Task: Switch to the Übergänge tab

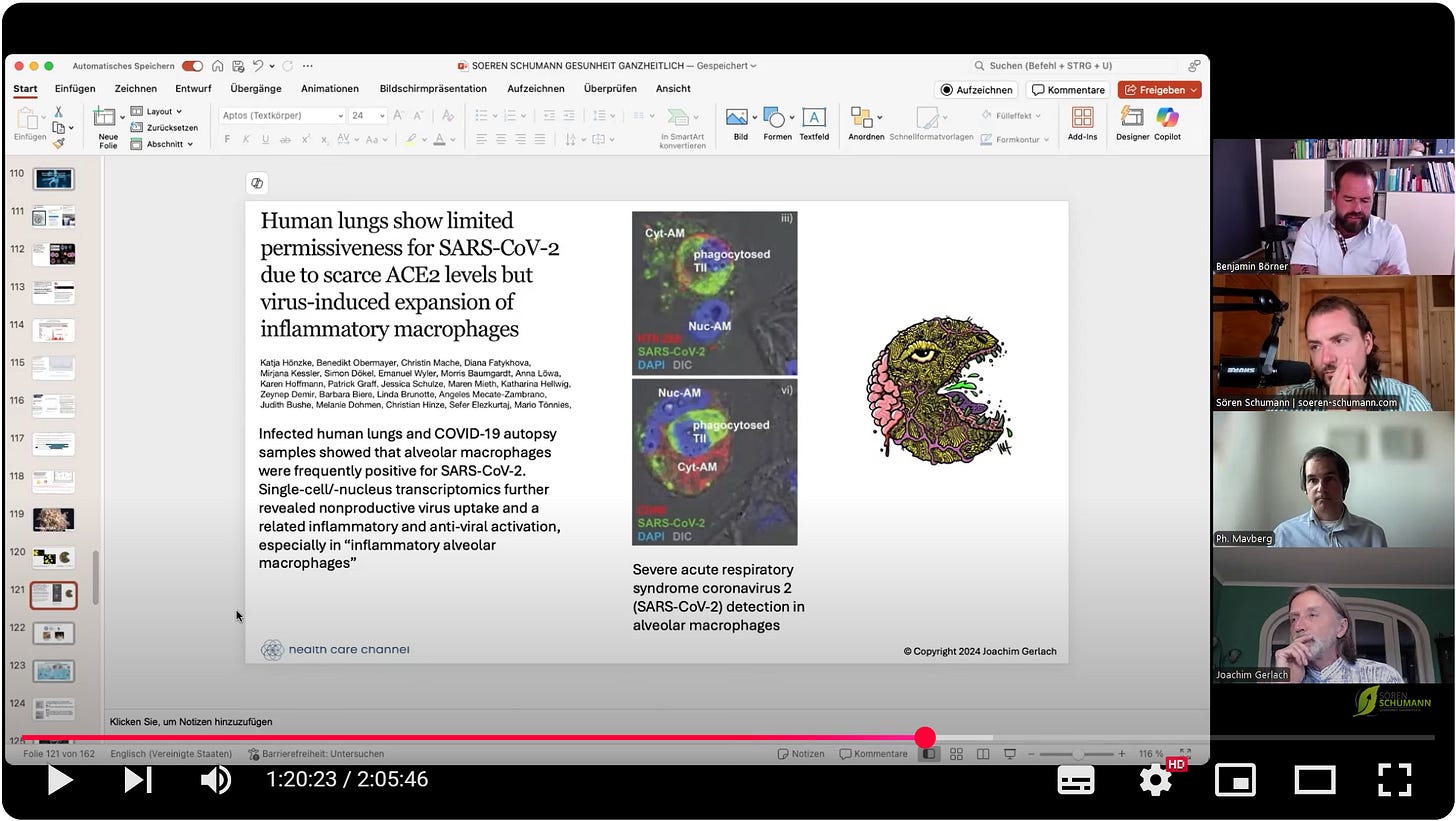Action: point(256,89)
